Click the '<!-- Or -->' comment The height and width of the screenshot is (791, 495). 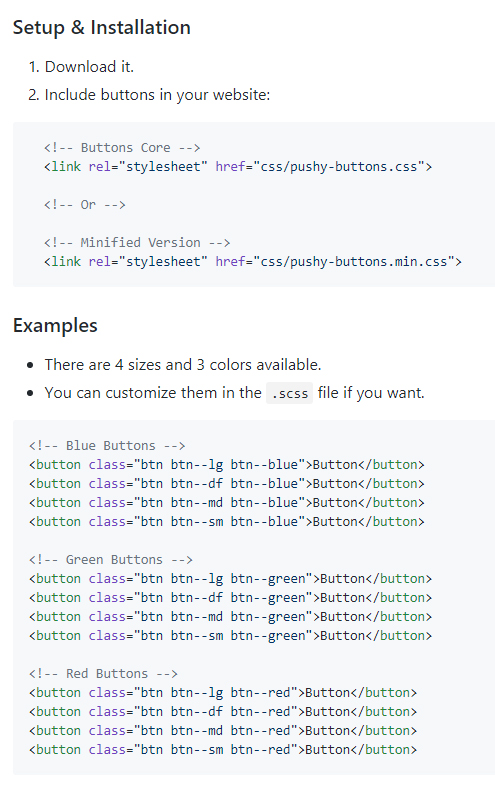point(85,205)
